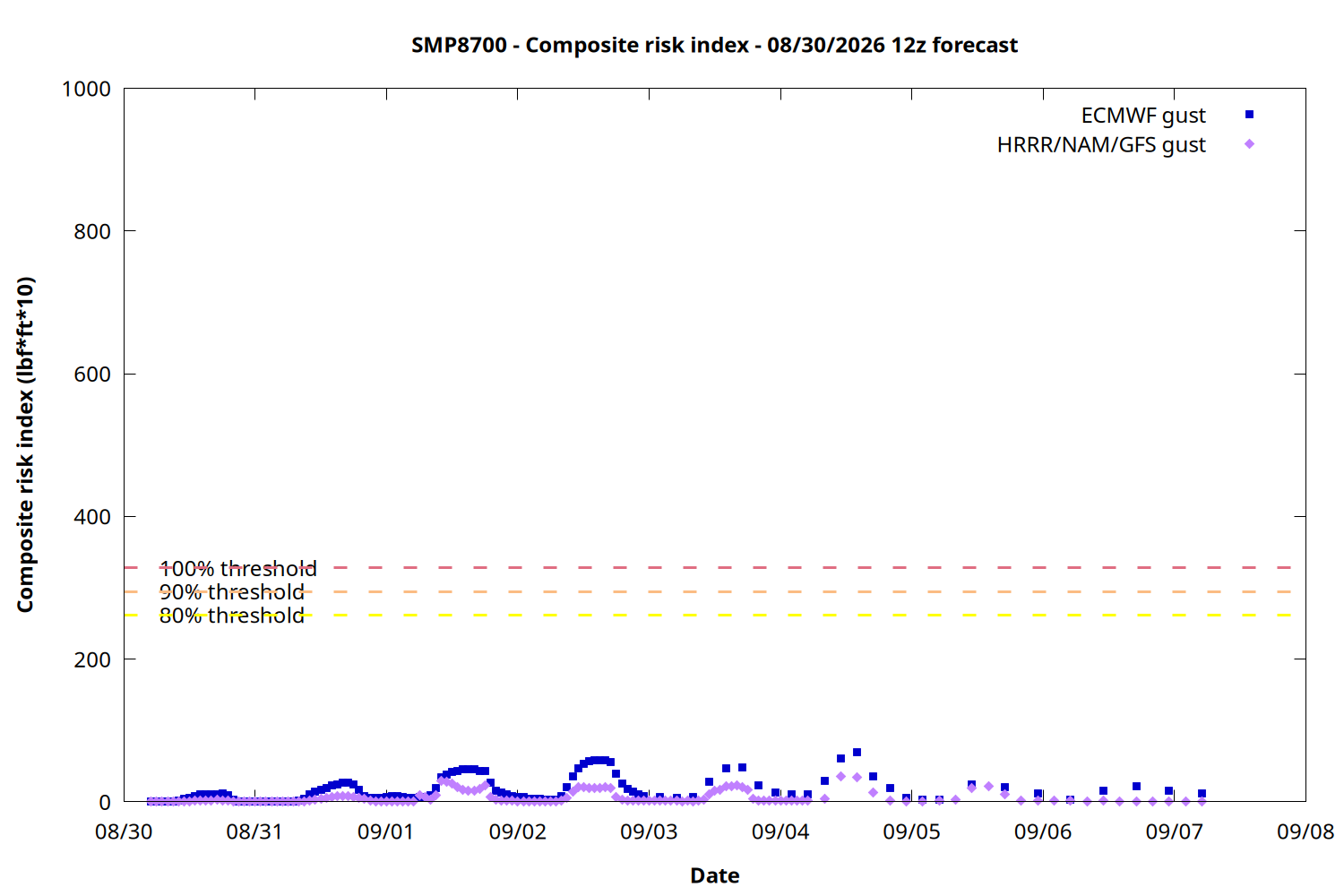
Task: Click the highest ECMWF point near 09/04 afternoon
Action: (x=857, y=753)
